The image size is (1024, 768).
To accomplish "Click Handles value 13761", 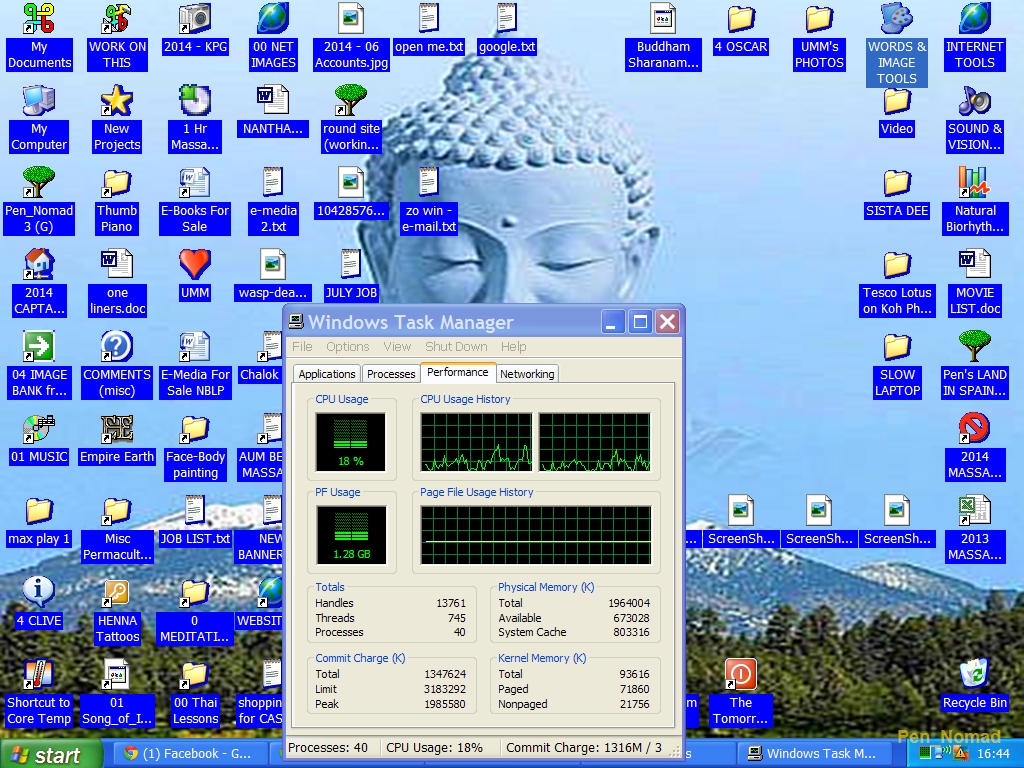I will (x=451, y=603).
